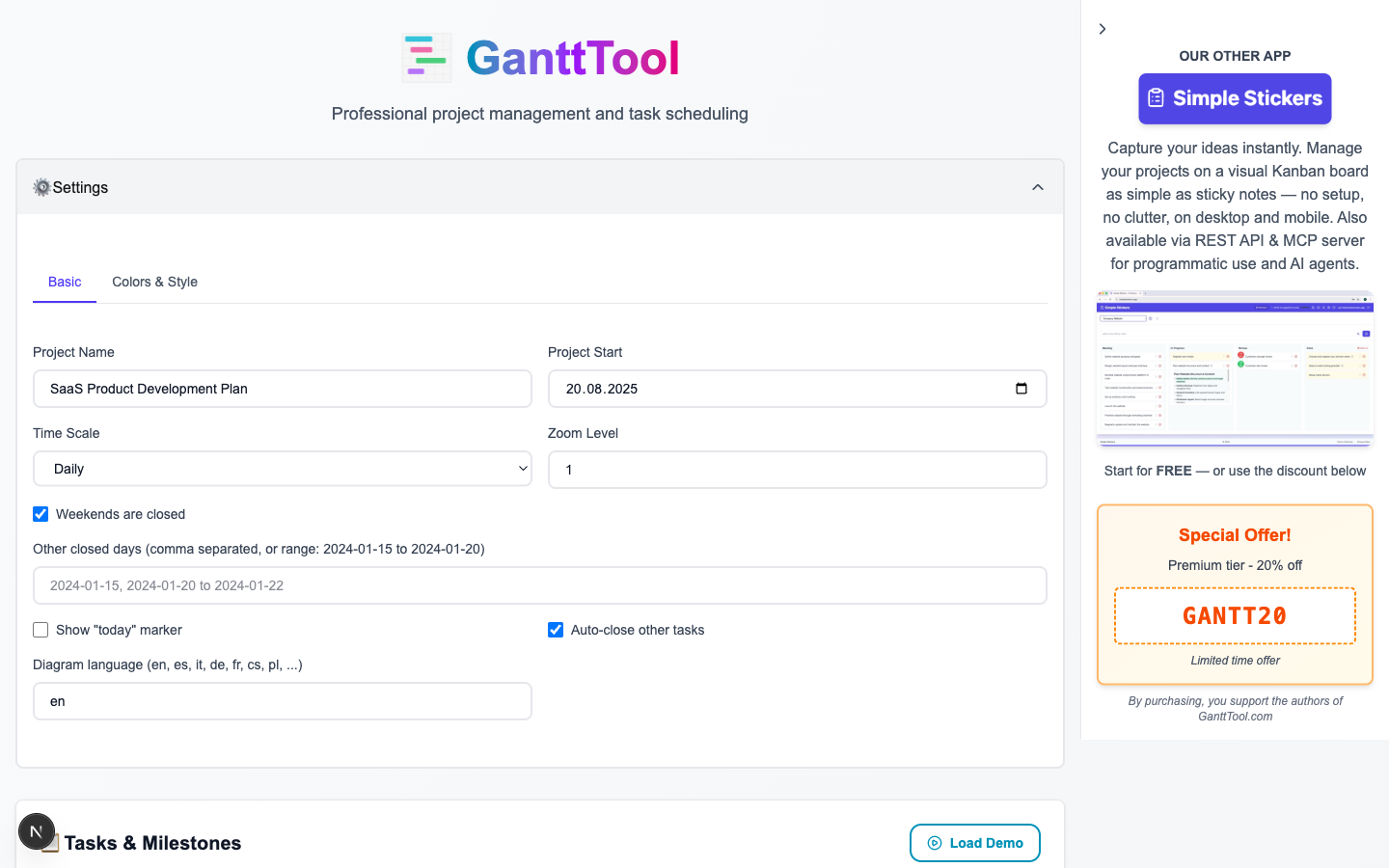Open the Simple Stickers screenshot thumbnail
The height and width of the screenshot is (868, 1389).
(x=1235, y=368)
